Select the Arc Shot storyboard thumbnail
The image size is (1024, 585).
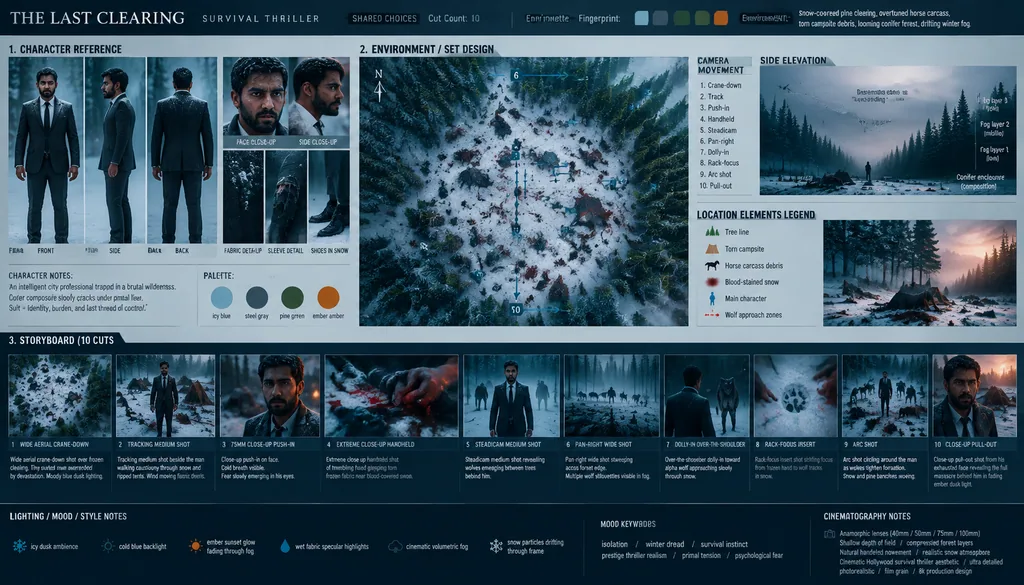click(x=885, y=396)
